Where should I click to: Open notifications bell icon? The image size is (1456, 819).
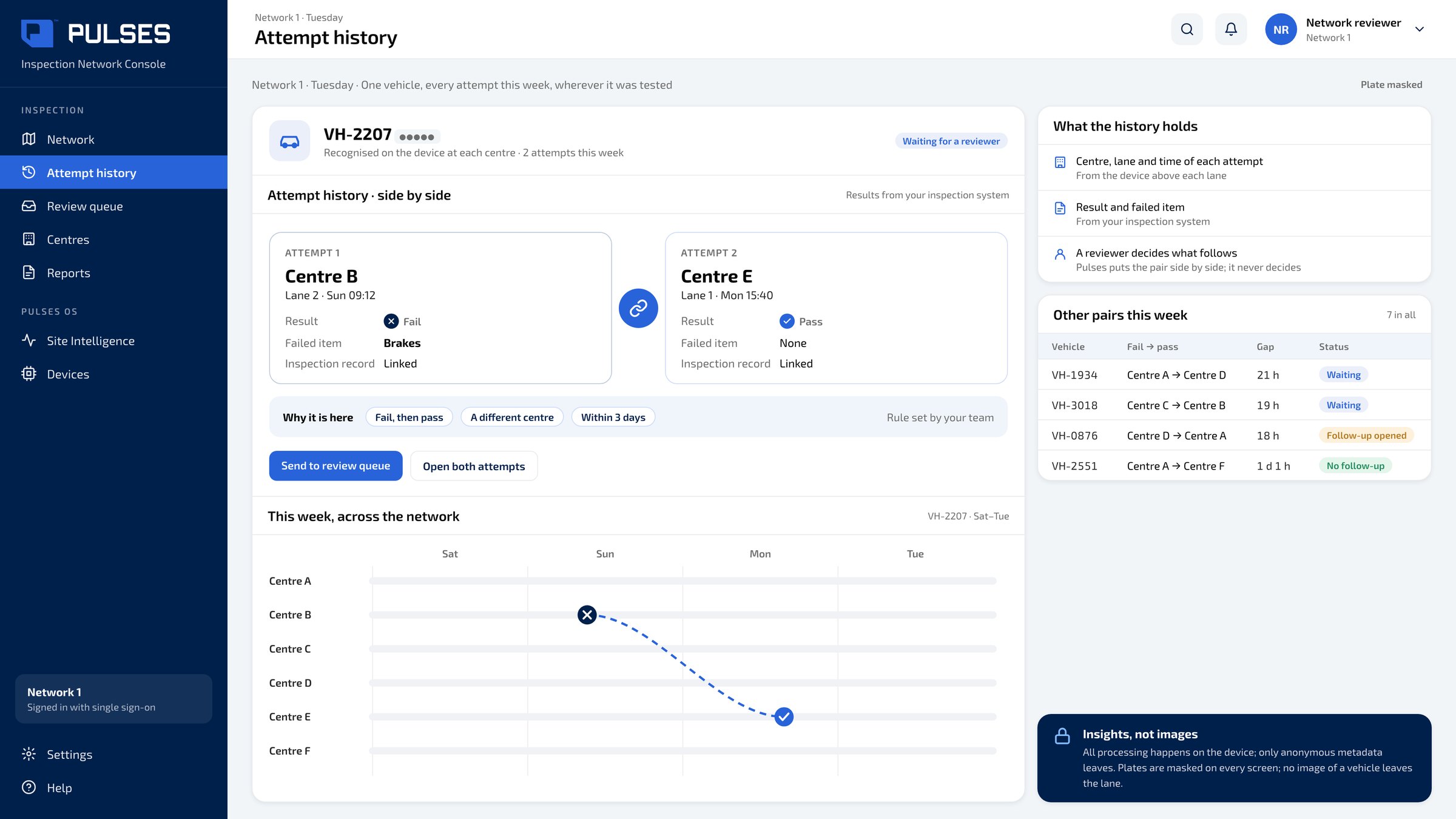pyautogui.click(x=1231, y=29)
